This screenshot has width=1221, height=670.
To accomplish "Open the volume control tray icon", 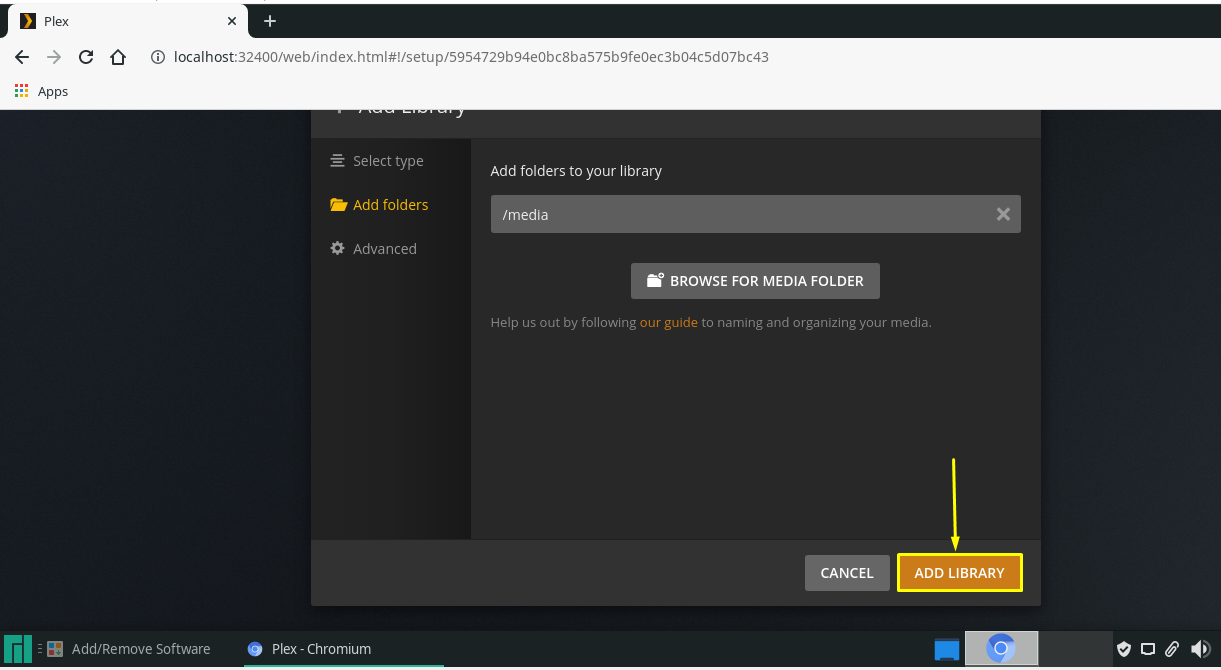I will pos(1200,649).
